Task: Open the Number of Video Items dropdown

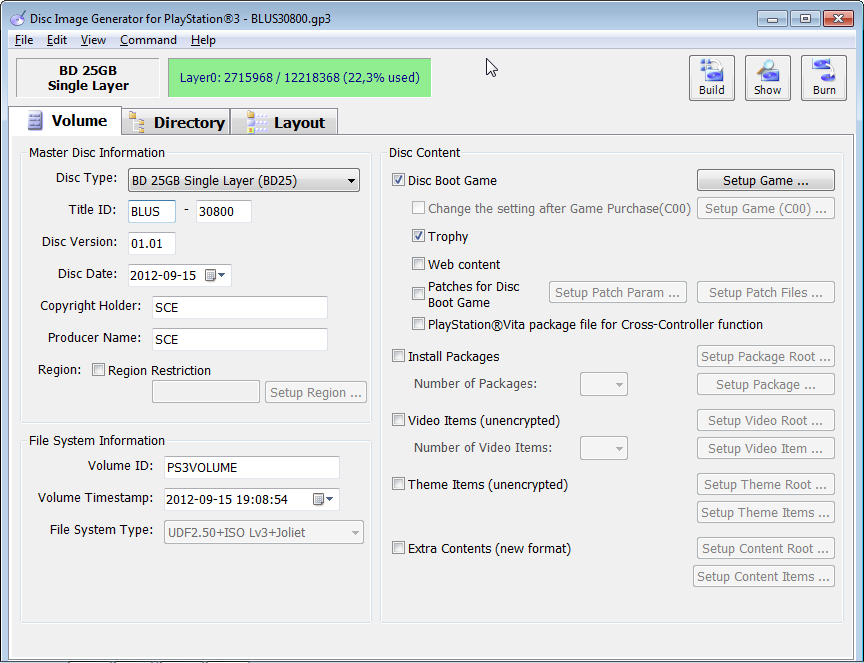Action: tap(603, 448)
